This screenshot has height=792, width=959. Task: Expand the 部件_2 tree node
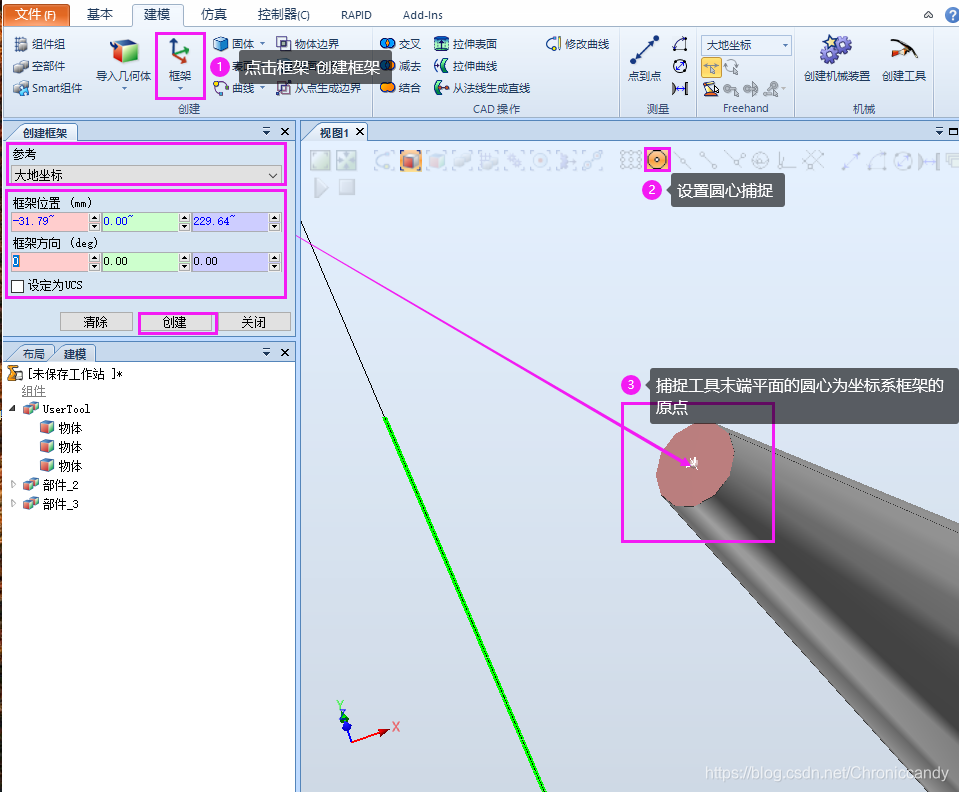(x=13, y=484)
